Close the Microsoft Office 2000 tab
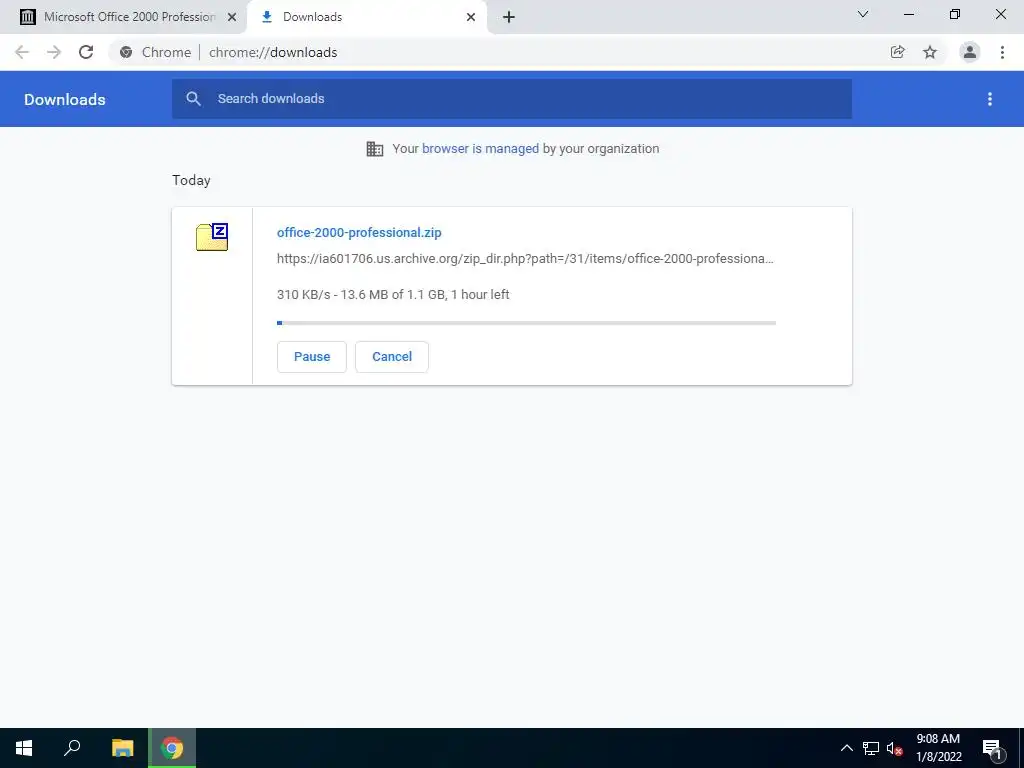Viewport: 1024px width, 768px height. [x=232, y=17]
